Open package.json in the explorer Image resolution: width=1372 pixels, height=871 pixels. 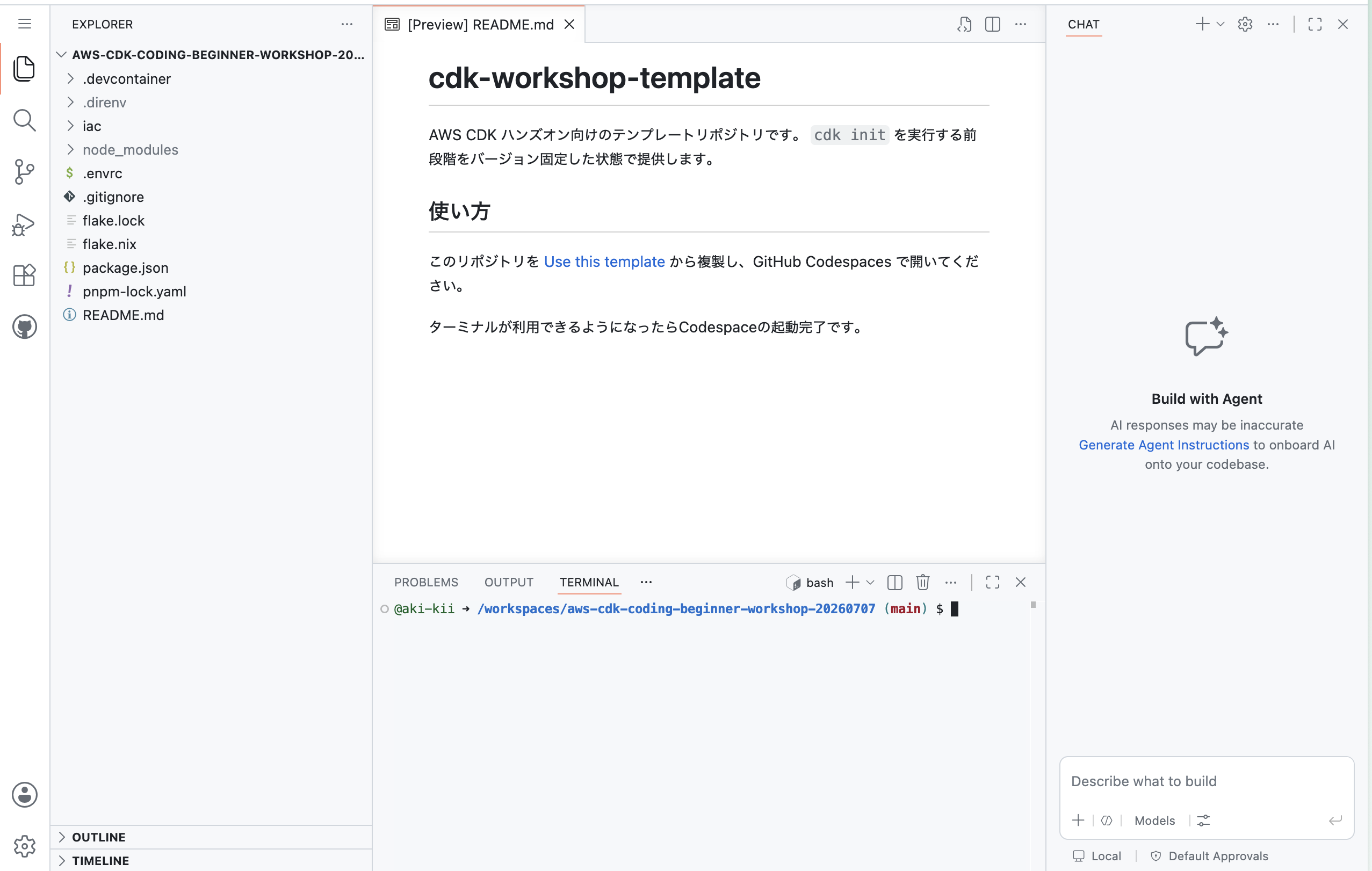tap(125, 268)
